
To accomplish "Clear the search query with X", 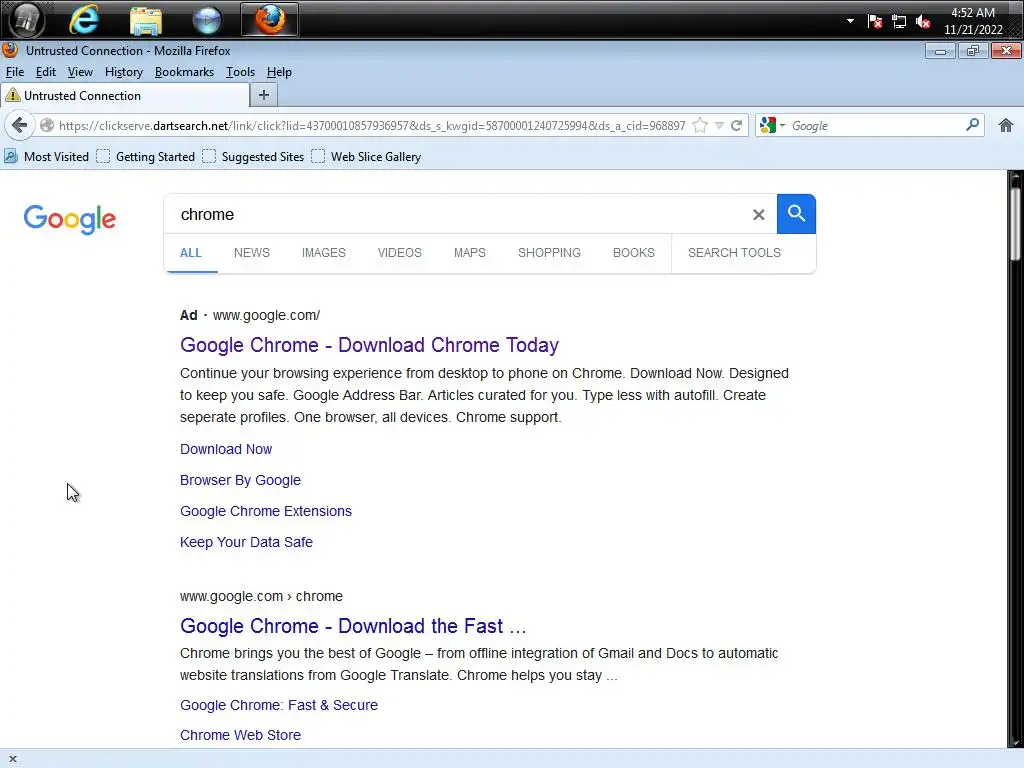I will (x=758, y=214).
